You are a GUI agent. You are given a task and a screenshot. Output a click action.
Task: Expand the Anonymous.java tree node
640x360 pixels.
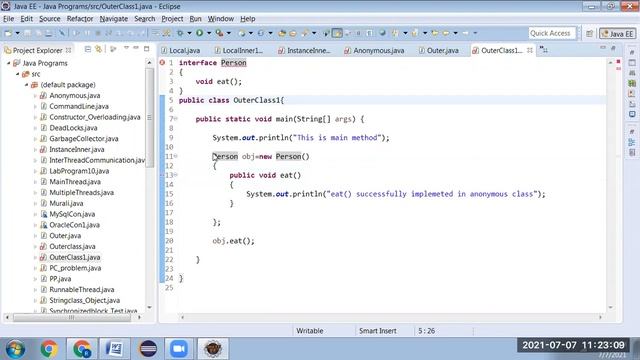[x=35, y=96]
